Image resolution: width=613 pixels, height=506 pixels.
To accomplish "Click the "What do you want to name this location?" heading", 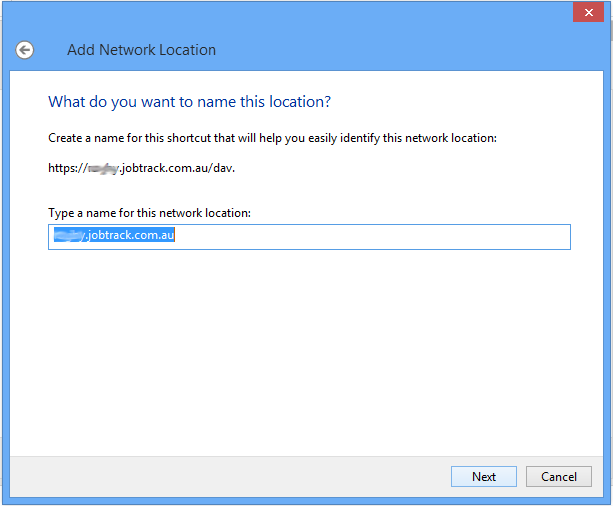I will point(189,102).
